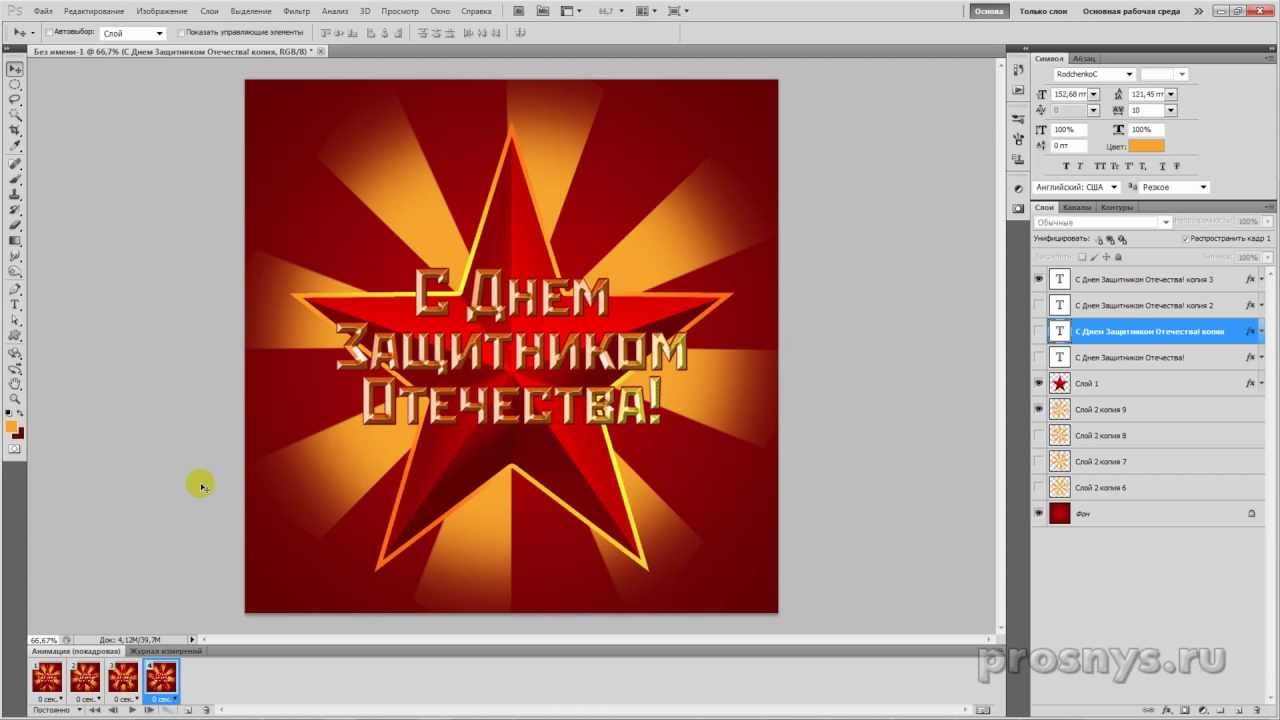This screenshot has height=720, width=1280.
Task: Hide the 'Фон' background layer
Action: tap(1039, 513)
